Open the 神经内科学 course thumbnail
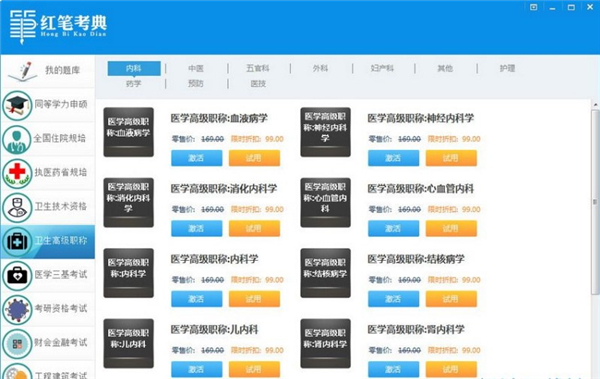This screenshot has height=379, width=600. [325, 132]
